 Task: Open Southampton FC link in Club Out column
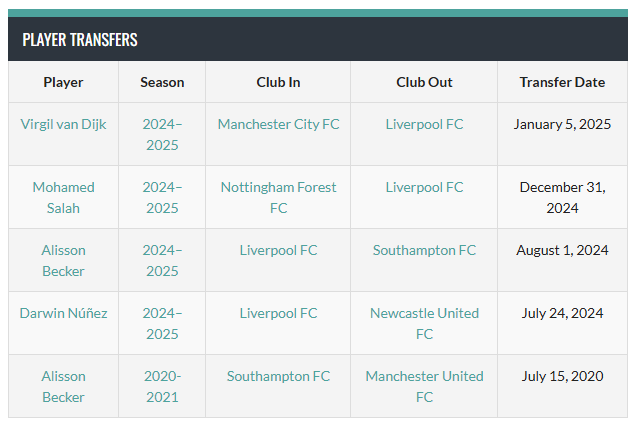[424, 250]
